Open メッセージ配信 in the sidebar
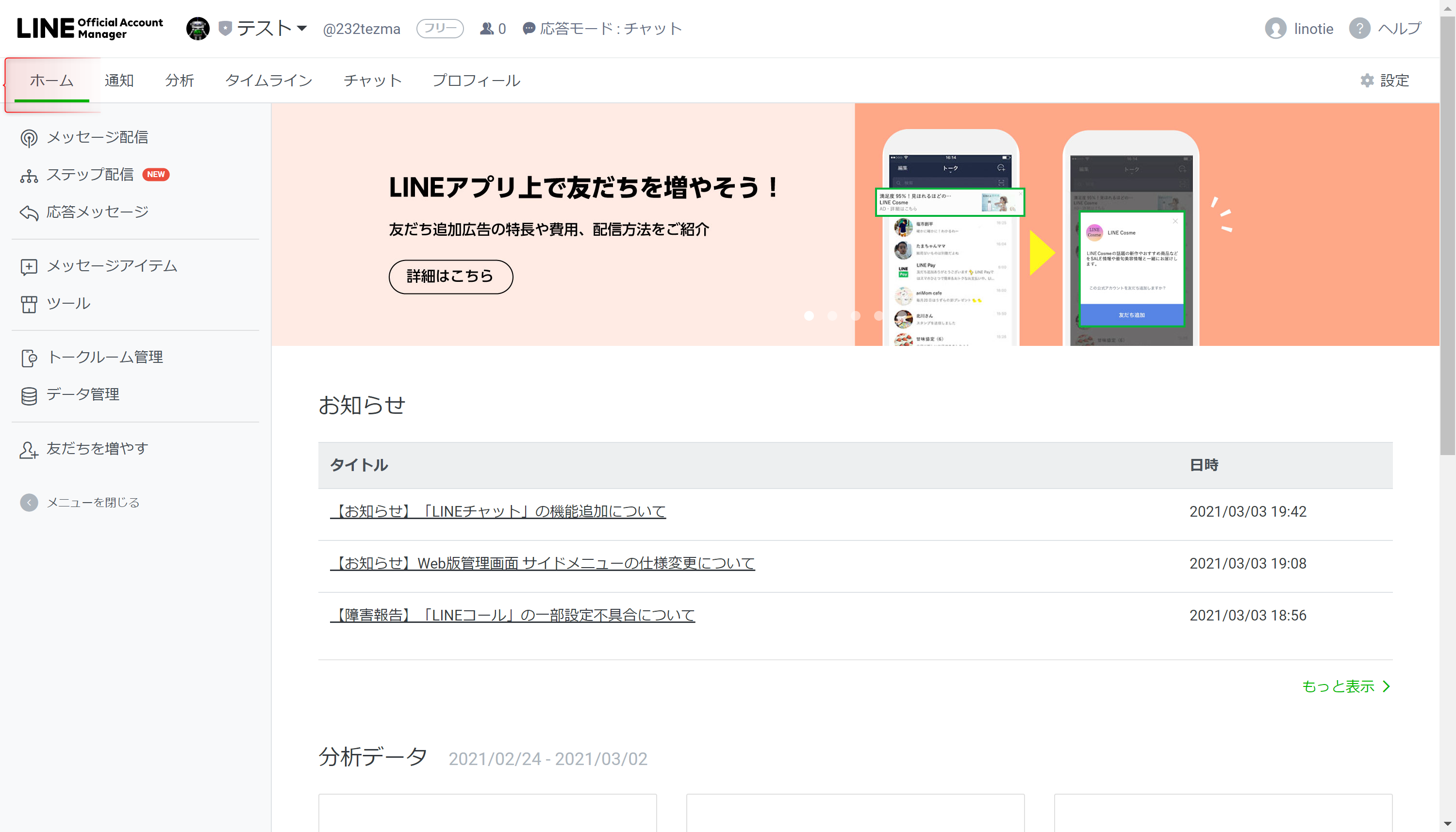The height and width of the screenshot is (832, 1456). click(x=97, y=137)
